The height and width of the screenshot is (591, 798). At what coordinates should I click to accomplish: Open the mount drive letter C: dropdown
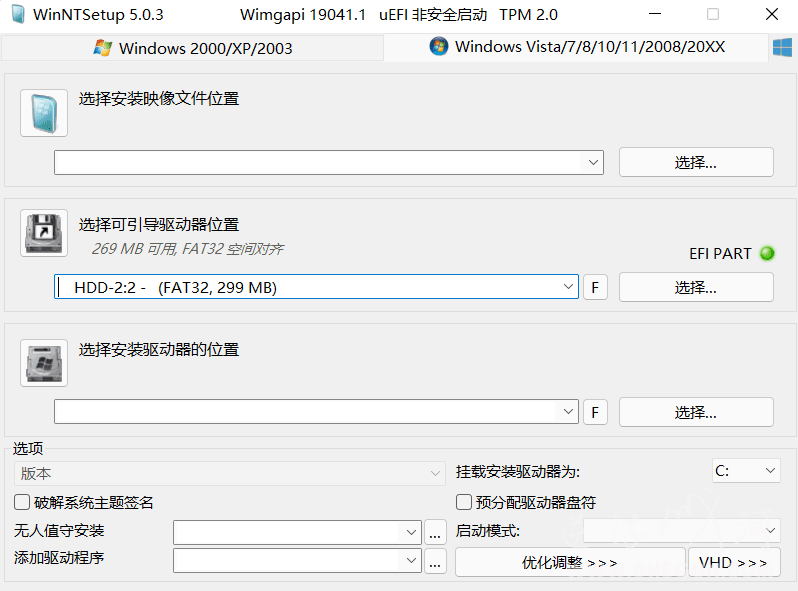pos(746,470)
